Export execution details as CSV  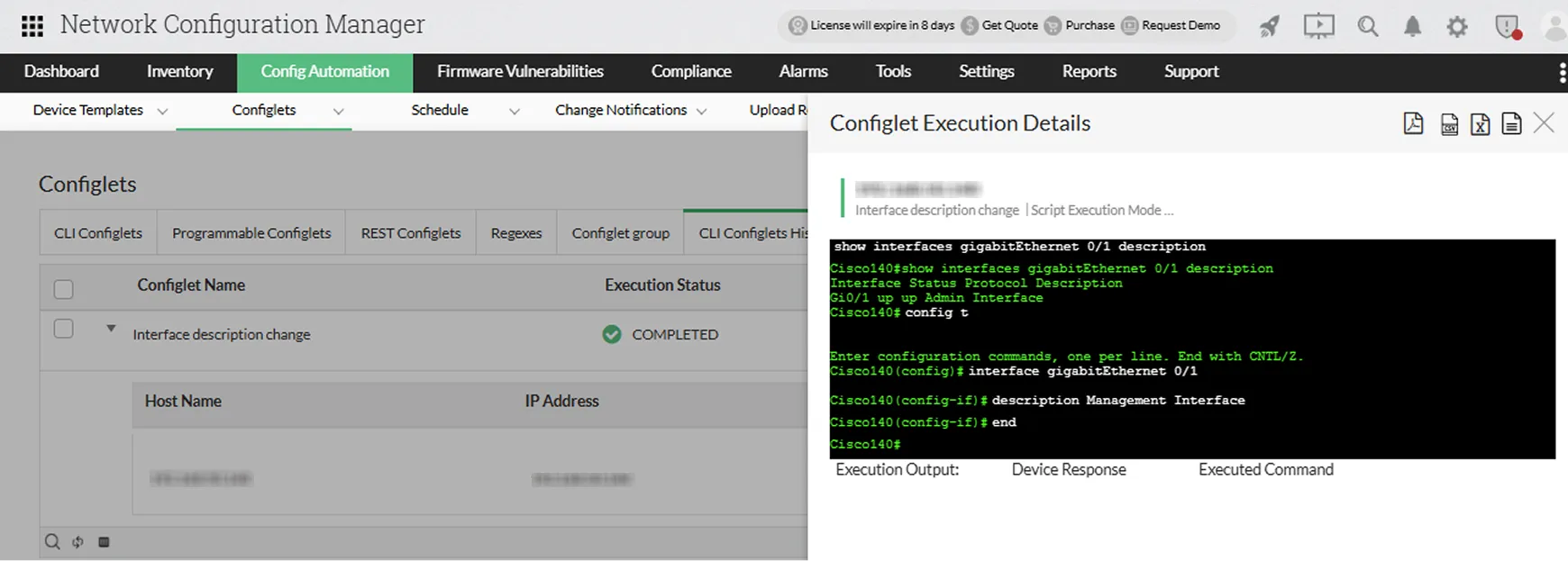click(1449, 124)
